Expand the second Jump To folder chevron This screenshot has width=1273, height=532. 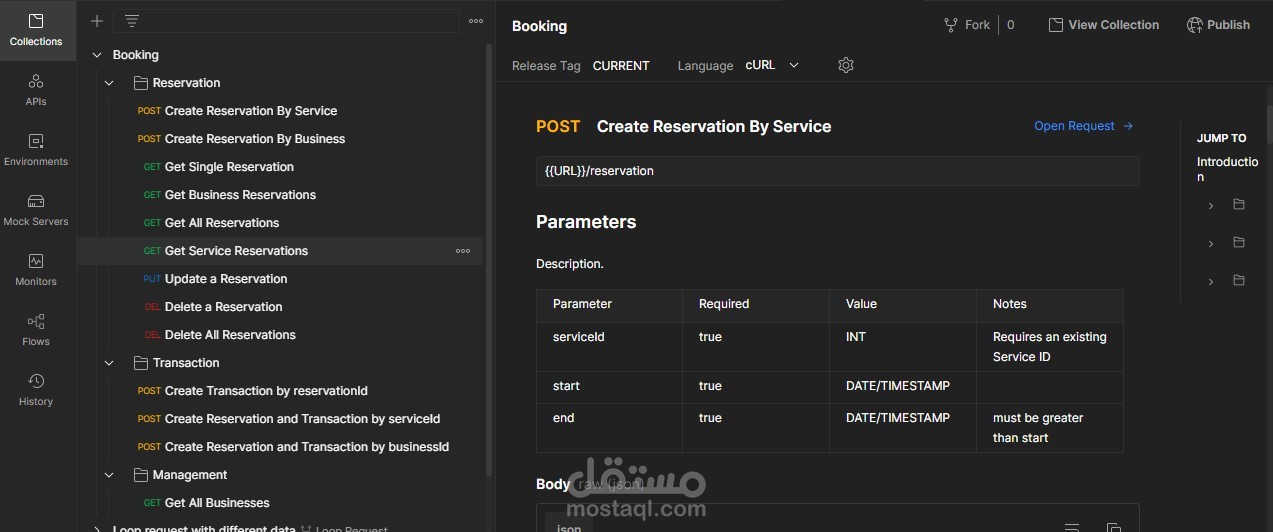tap(1211, 243)
